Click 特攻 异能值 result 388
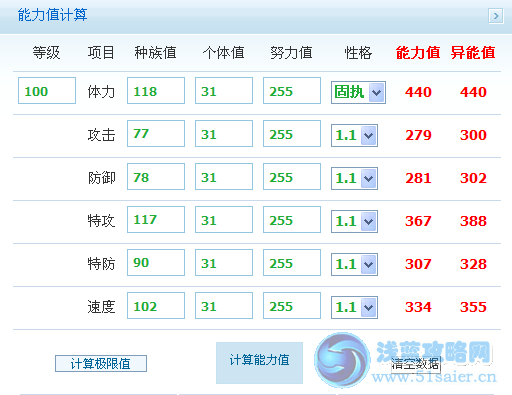The height and width of the screenshot is (395, 512). (x=473, y=221)
